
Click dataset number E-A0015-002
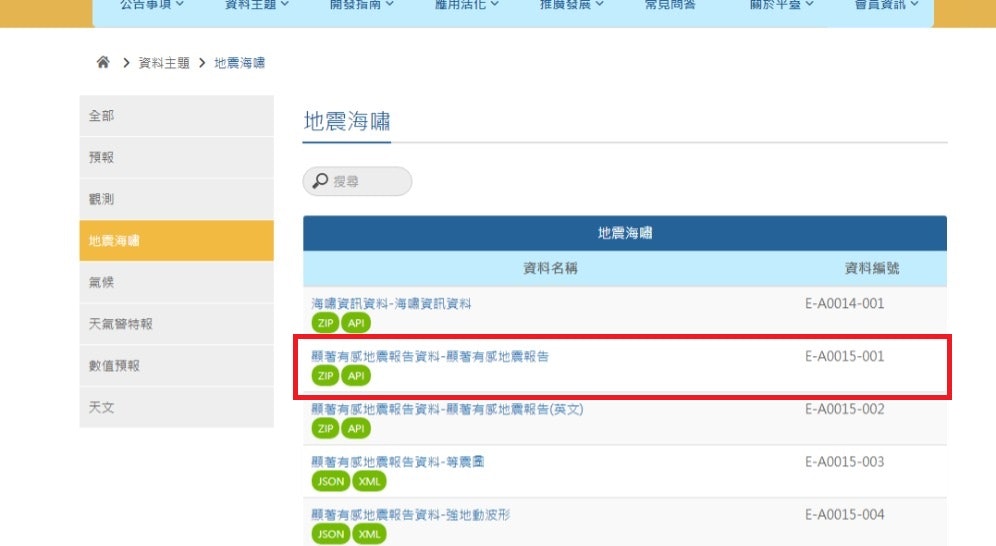coord(845,409)
